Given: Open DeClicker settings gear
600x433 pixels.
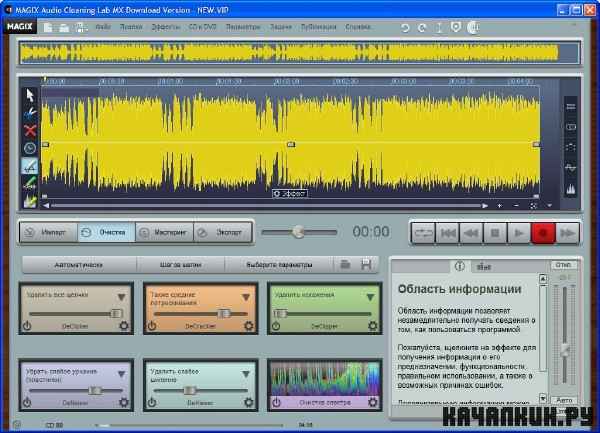Looking at the screenshot, I should point(124,326).
